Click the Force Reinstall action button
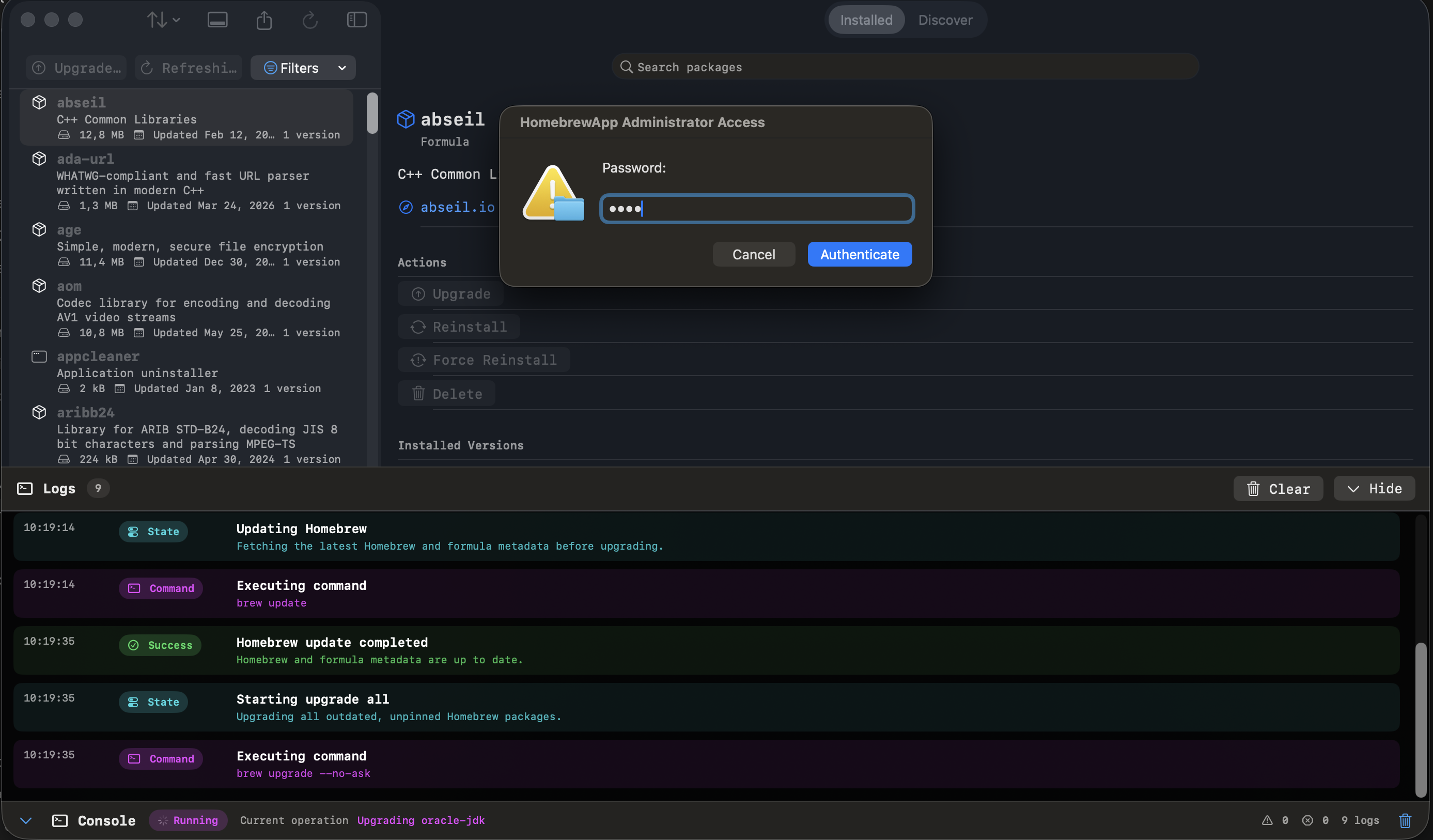 click(484, 360)
